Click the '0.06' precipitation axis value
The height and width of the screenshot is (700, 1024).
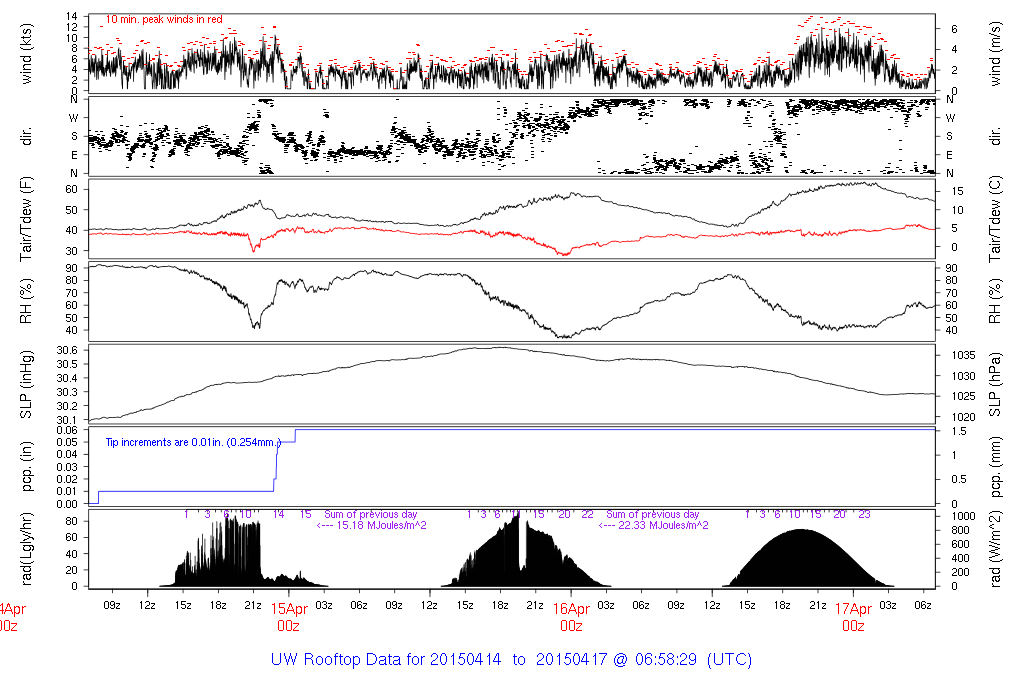pos(67,430)
